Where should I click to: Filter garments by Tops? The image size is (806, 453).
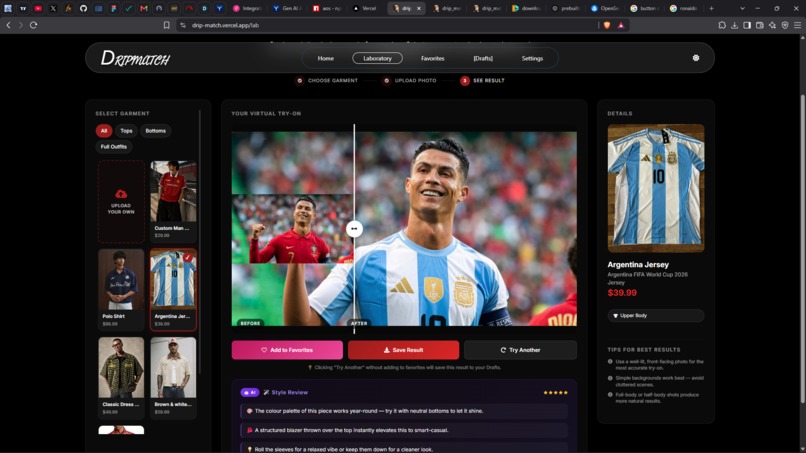tap(126, 131)
